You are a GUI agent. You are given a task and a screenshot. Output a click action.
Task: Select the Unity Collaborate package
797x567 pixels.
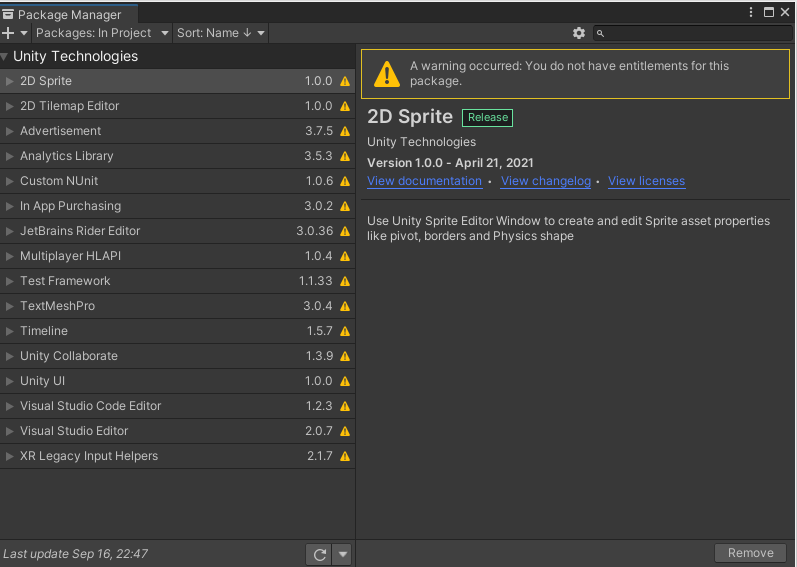tap(177, 356)
